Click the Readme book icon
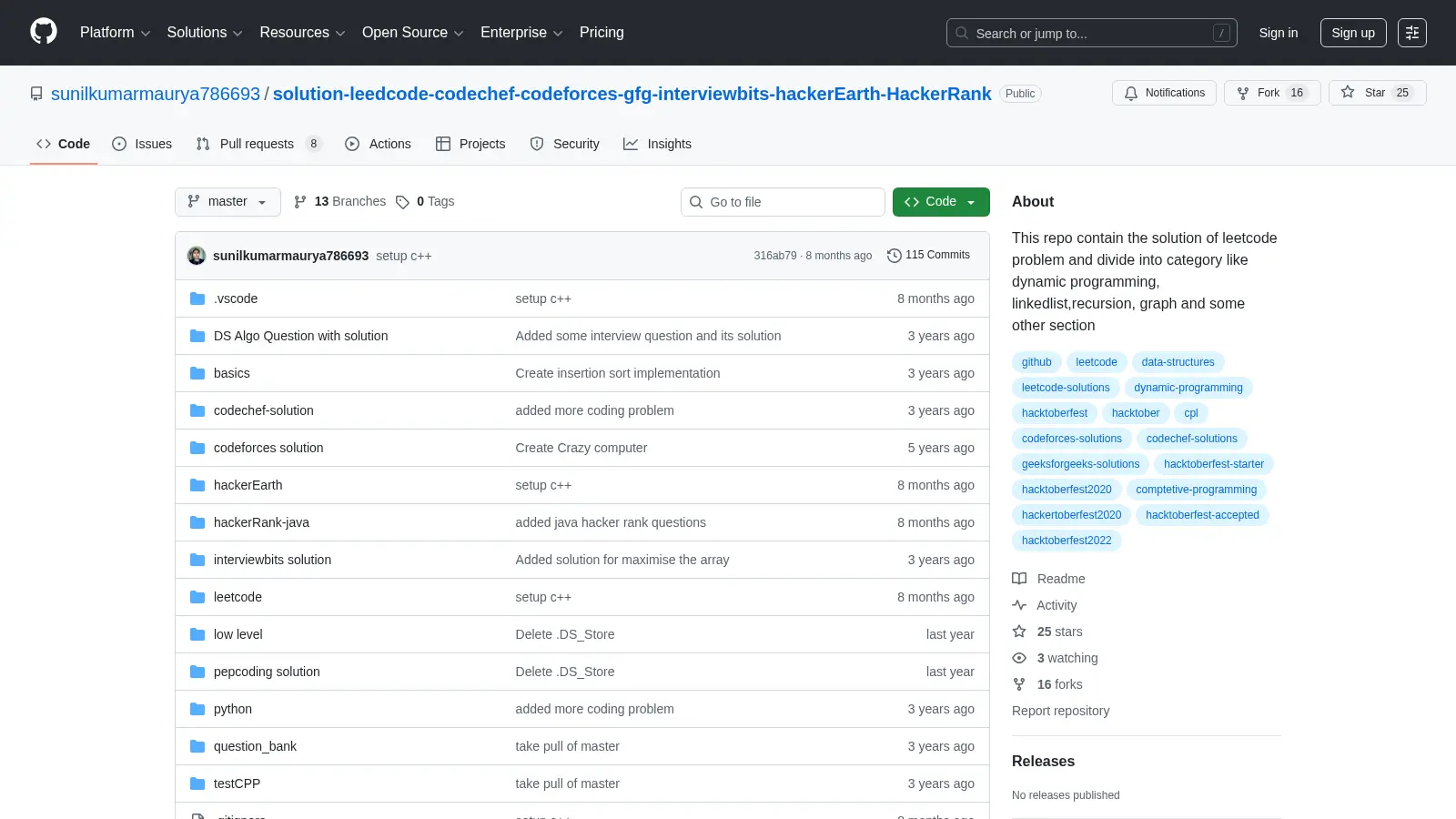The image size is (1456, 819). [1019, 579]
